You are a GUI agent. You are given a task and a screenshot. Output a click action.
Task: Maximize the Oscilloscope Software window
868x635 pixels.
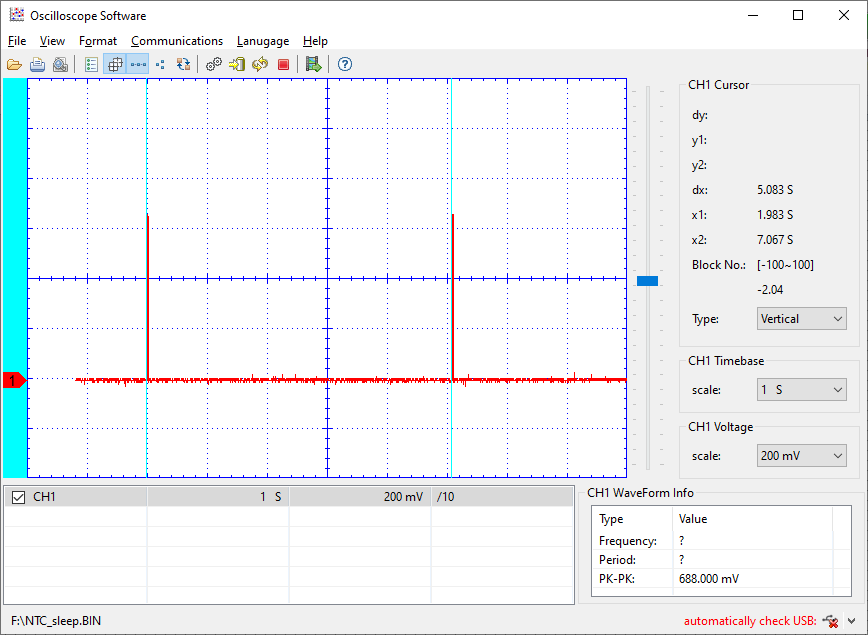click(x=798, y=15)
